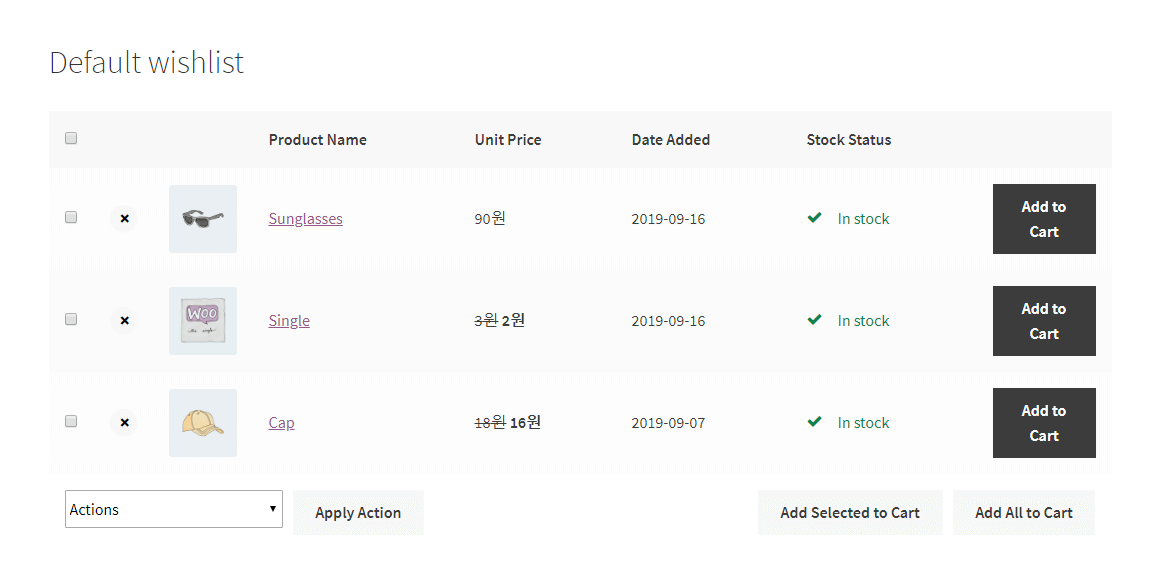Image resolution: width=1152 pixels, height=582 pixels.
Task: Open the Woo Single product thumbnail
Action: (203, 321)
